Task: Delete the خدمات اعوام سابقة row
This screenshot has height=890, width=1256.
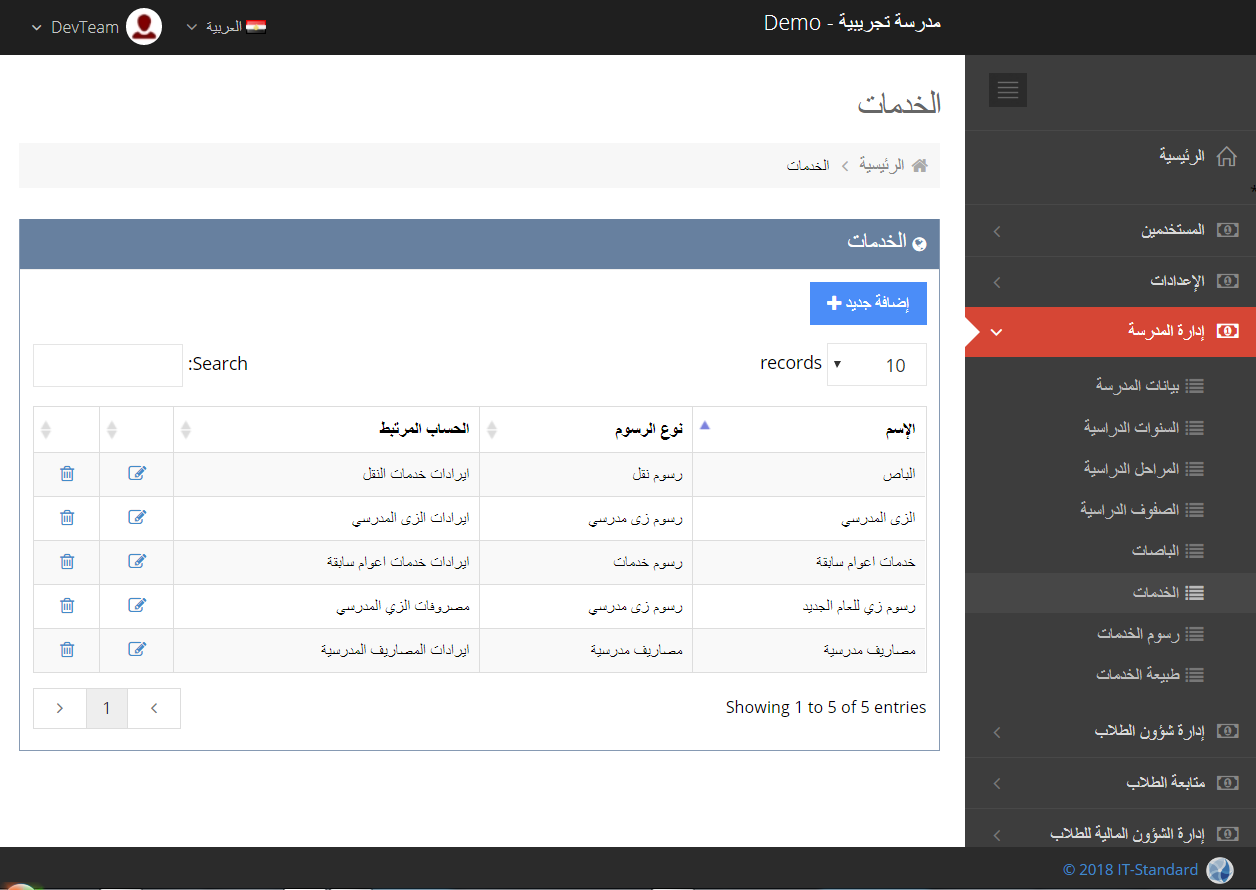Action: (67, 561)
